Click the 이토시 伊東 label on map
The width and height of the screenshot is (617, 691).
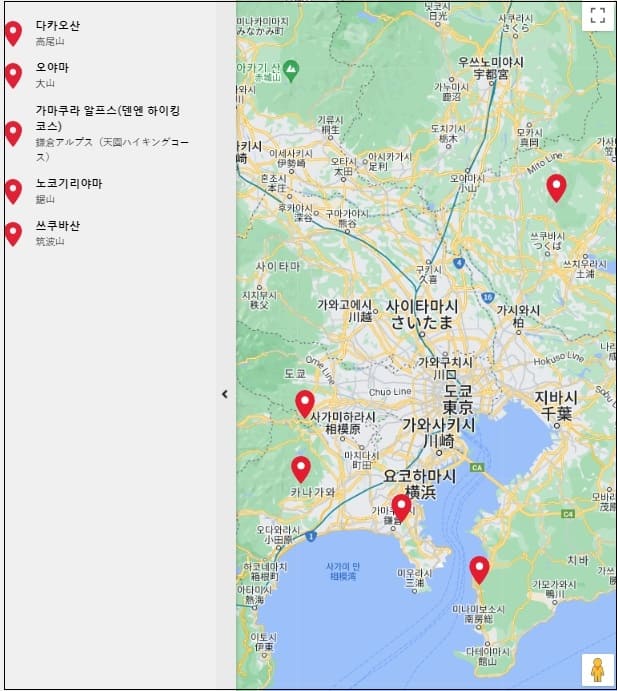[264, 643]
